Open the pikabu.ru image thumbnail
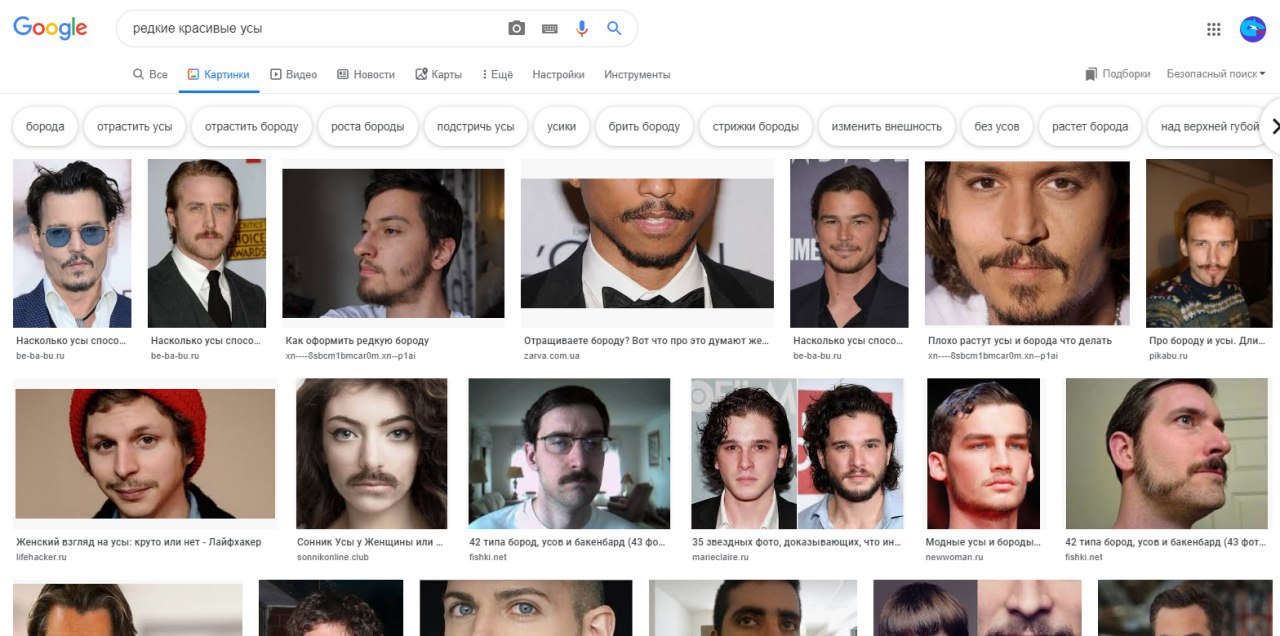The width and height of the screenshot is (1280, 636). [1209, 243]
